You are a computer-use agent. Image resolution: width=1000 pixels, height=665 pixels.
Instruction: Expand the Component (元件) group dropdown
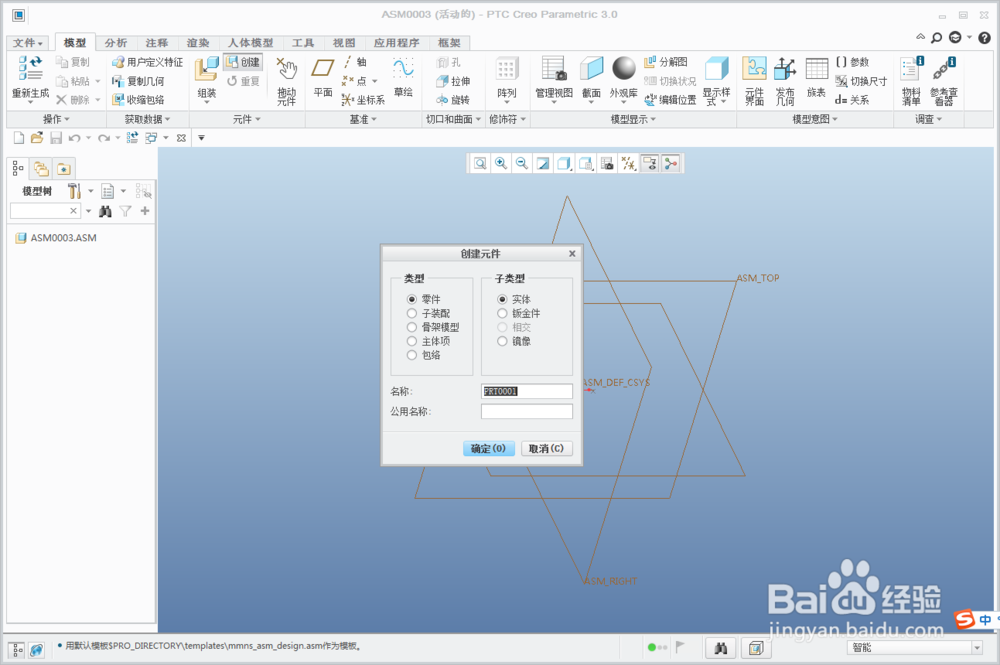point(247,119)
